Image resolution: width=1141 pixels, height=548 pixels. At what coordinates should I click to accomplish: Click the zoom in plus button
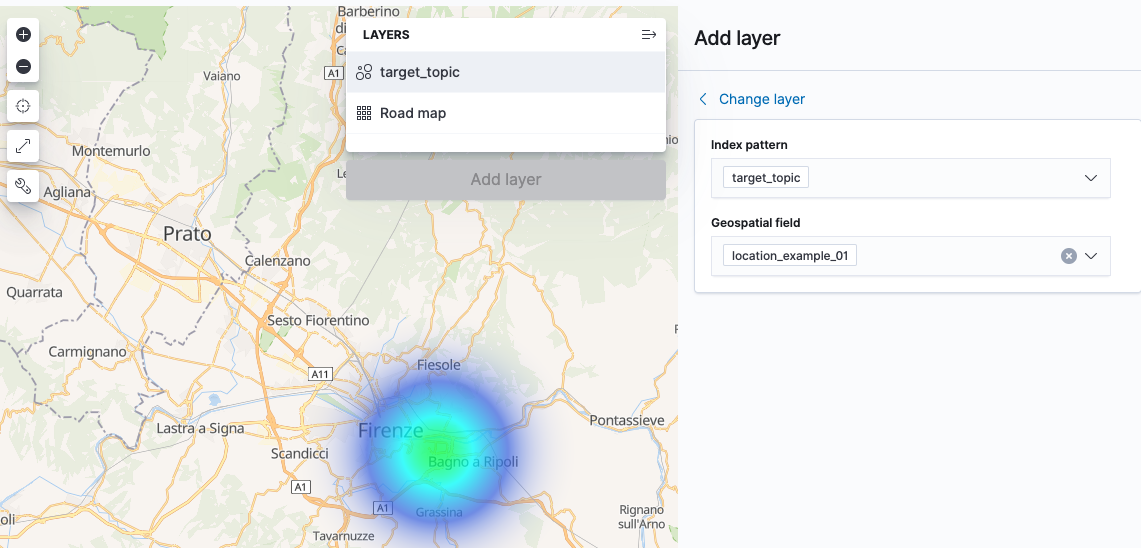24,34
